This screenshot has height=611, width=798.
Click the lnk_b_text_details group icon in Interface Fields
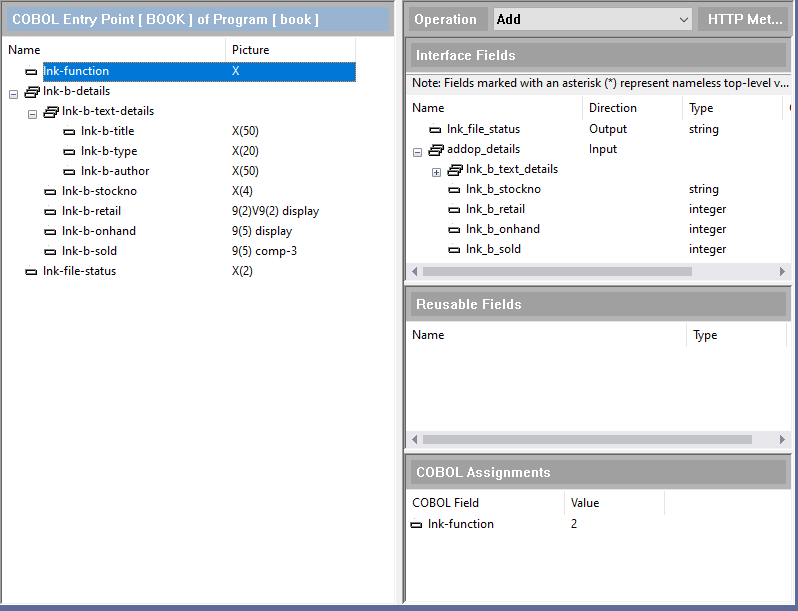coord(454,170)
